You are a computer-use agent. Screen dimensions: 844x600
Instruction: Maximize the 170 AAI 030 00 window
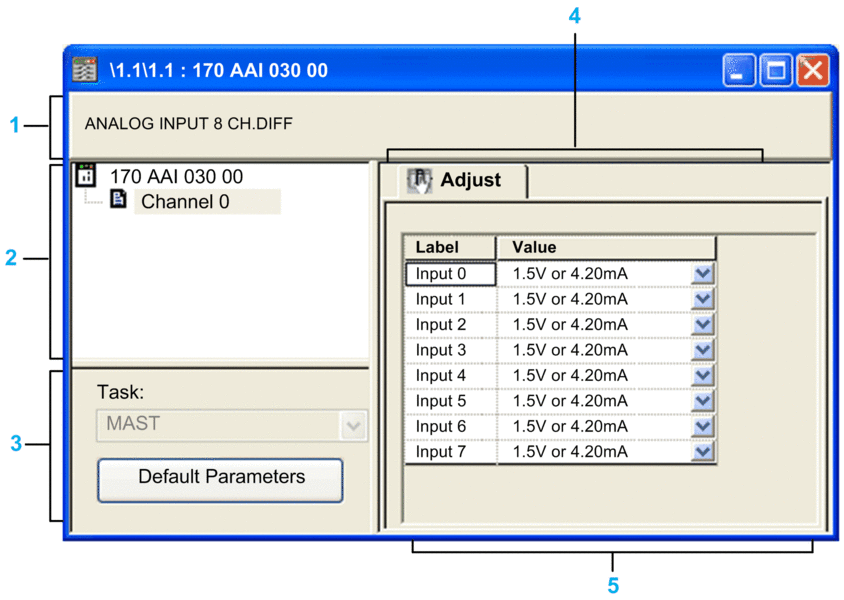point(776,70)
